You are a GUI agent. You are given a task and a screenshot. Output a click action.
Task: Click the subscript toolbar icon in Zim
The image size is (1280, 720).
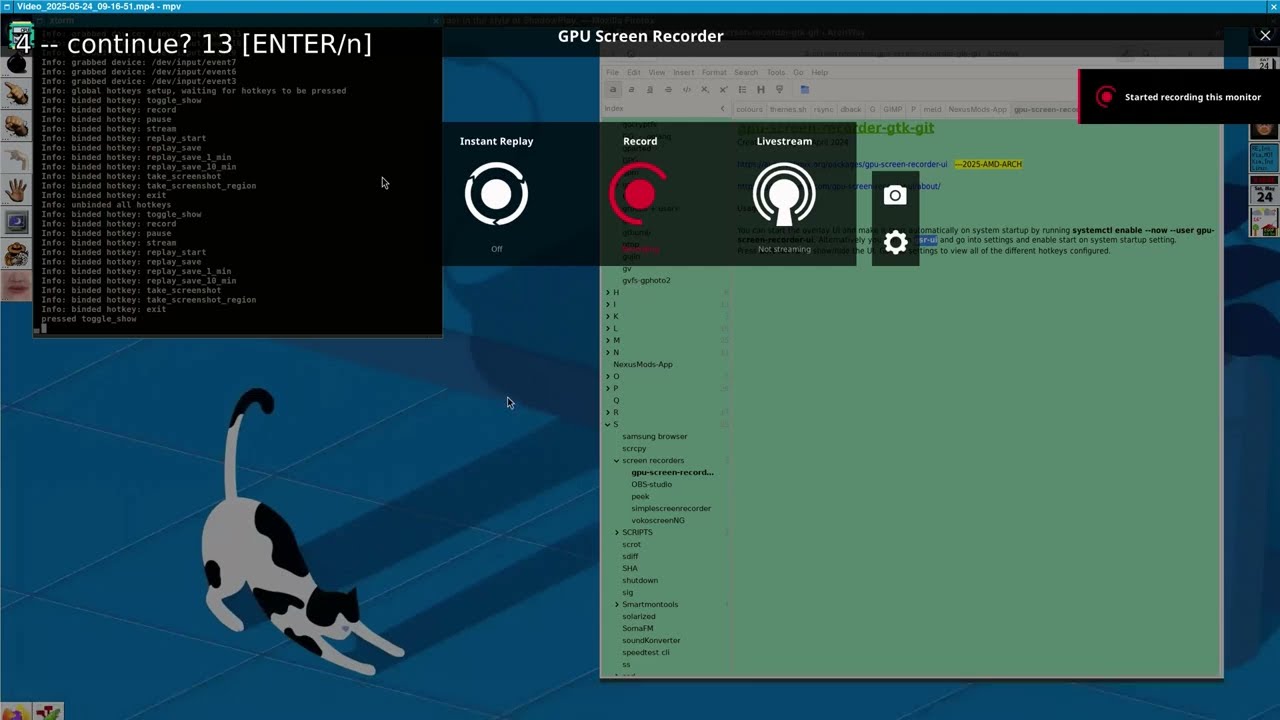click(705, 89)
